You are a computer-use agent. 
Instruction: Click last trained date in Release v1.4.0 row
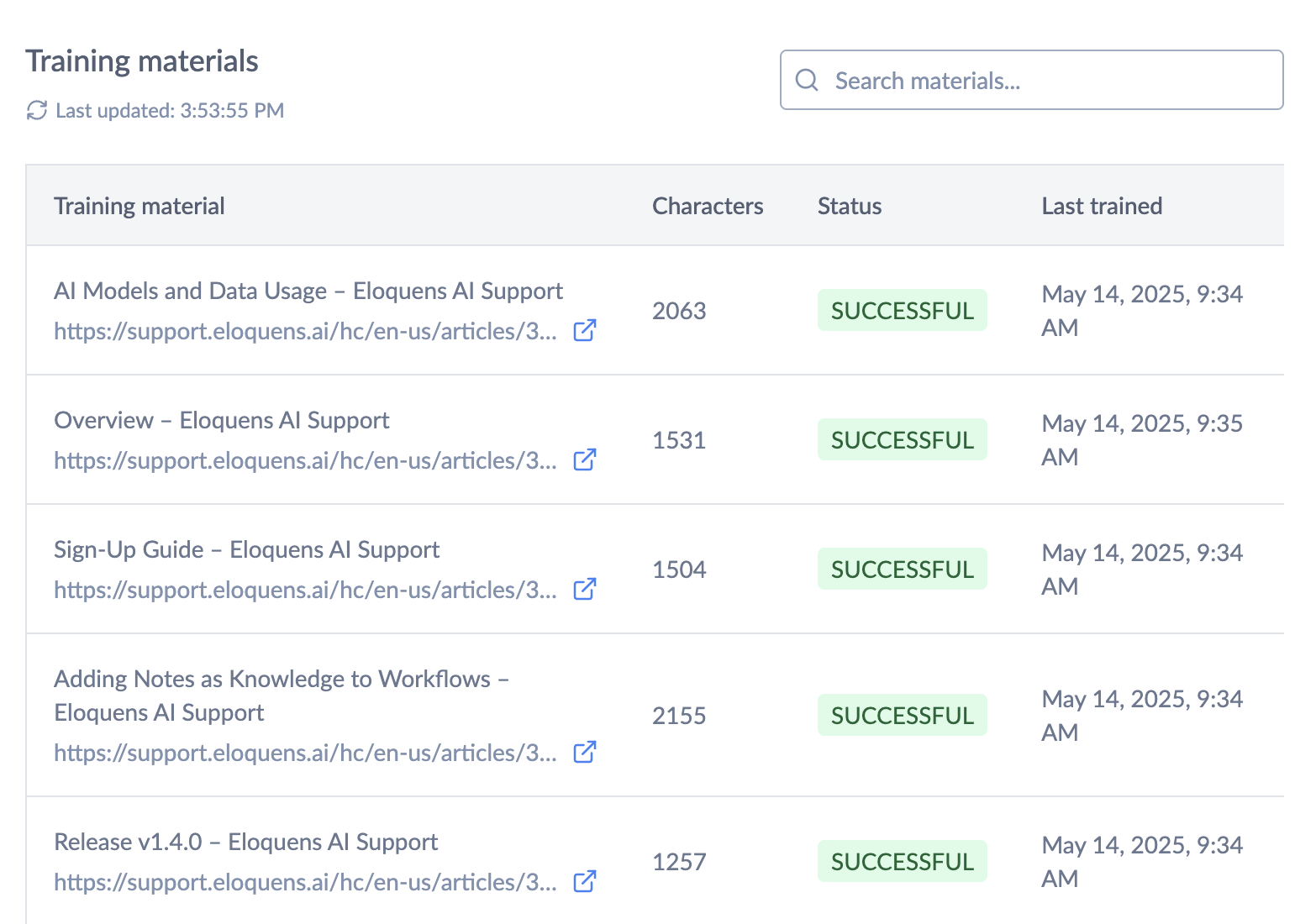tap(1142, 862)
